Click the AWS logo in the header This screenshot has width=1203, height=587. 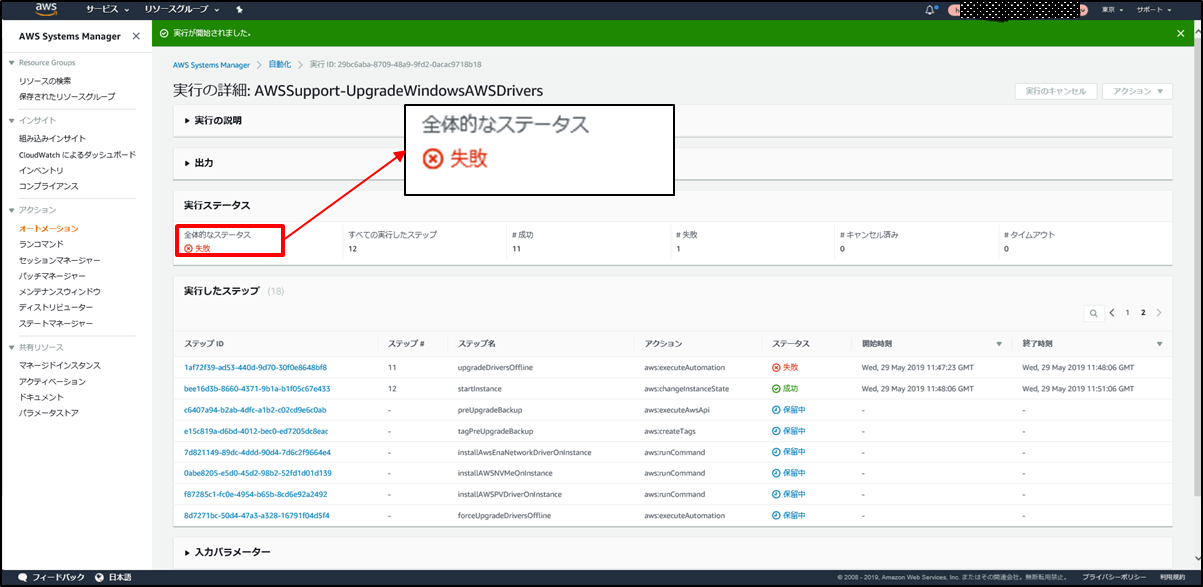click(46, 10)
